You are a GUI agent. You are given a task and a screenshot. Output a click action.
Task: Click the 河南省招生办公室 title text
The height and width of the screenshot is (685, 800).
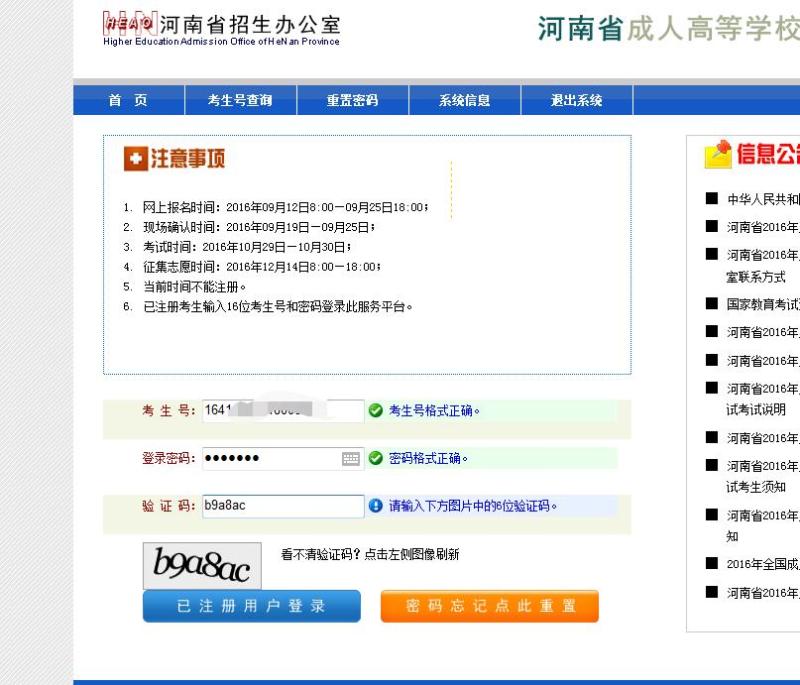click(250, 24)
